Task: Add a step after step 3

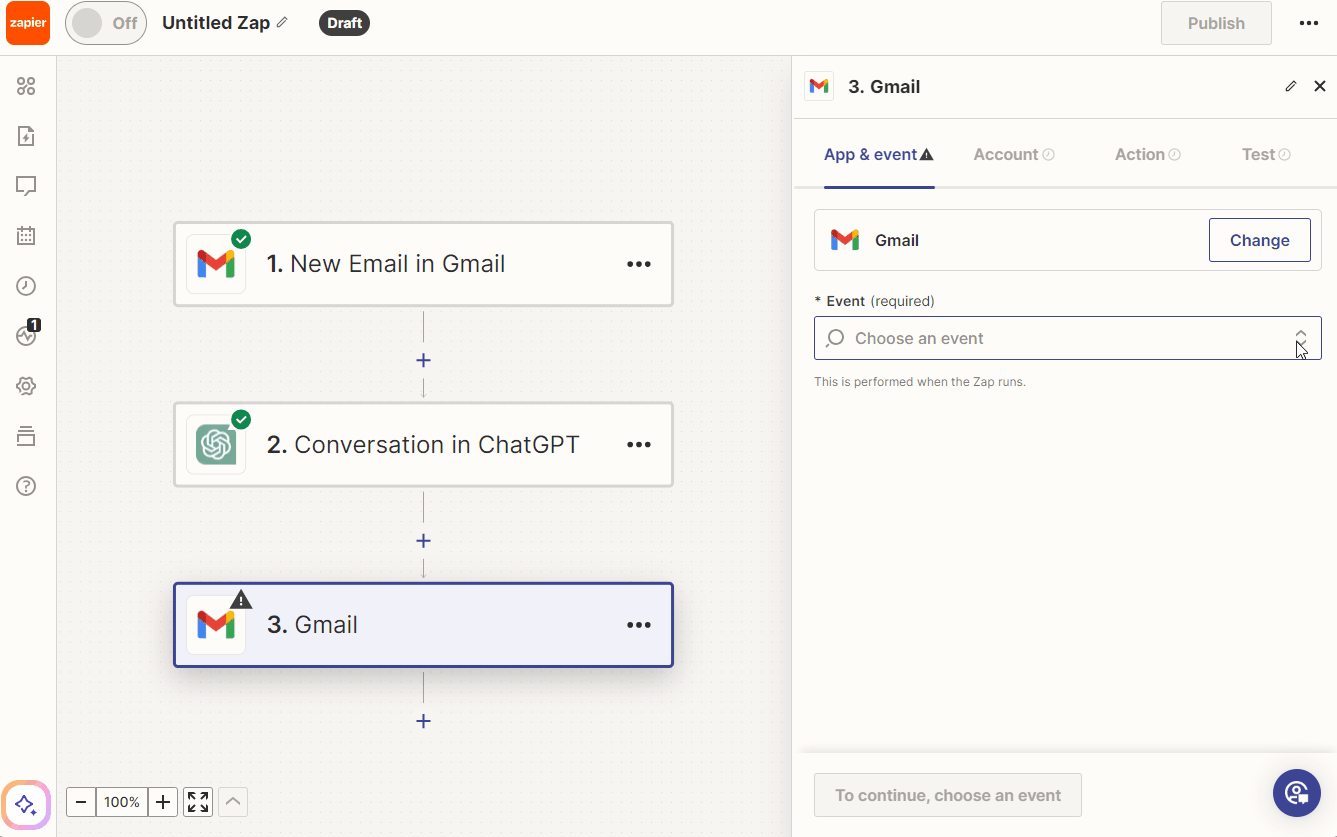Action: 423,721
